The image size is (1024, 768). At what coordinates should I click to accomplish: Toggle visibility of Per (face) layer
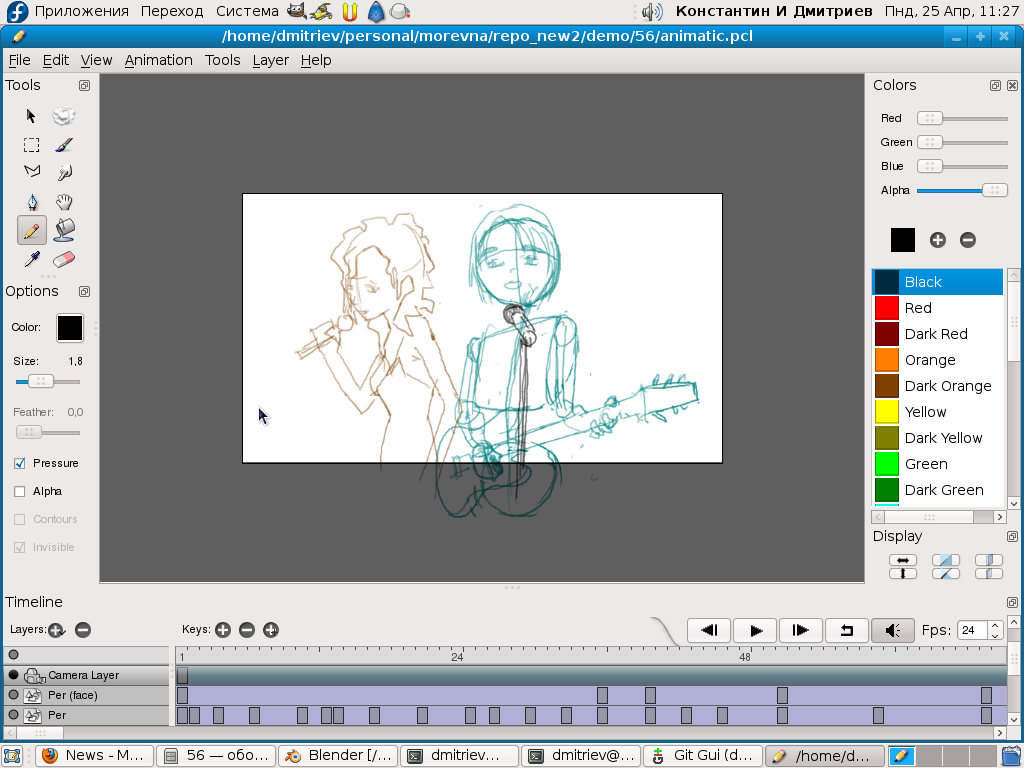click(x=13, y=695)
